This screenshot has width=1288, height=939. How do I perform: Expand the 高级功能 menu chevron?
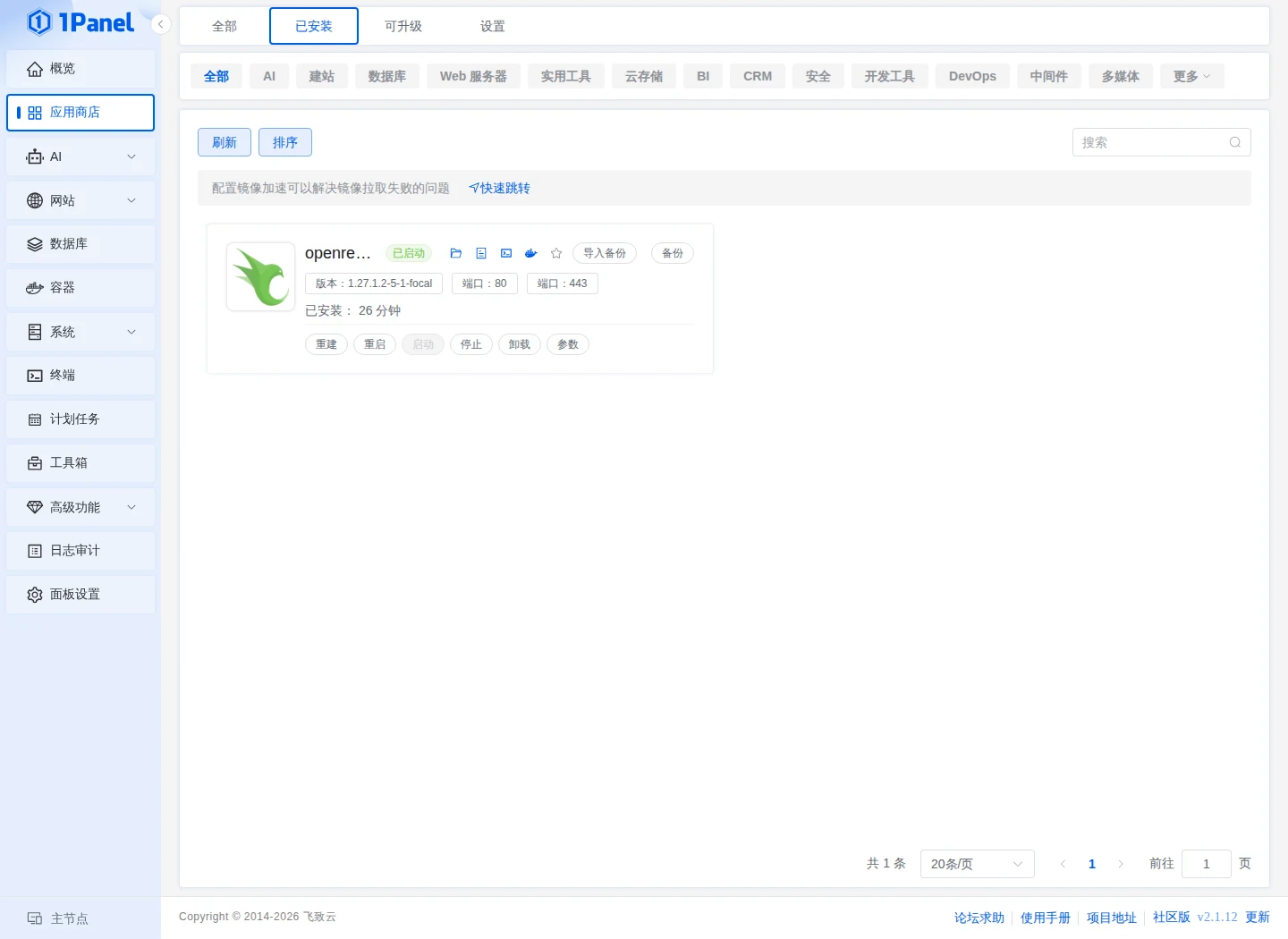(x=131, y=507)
